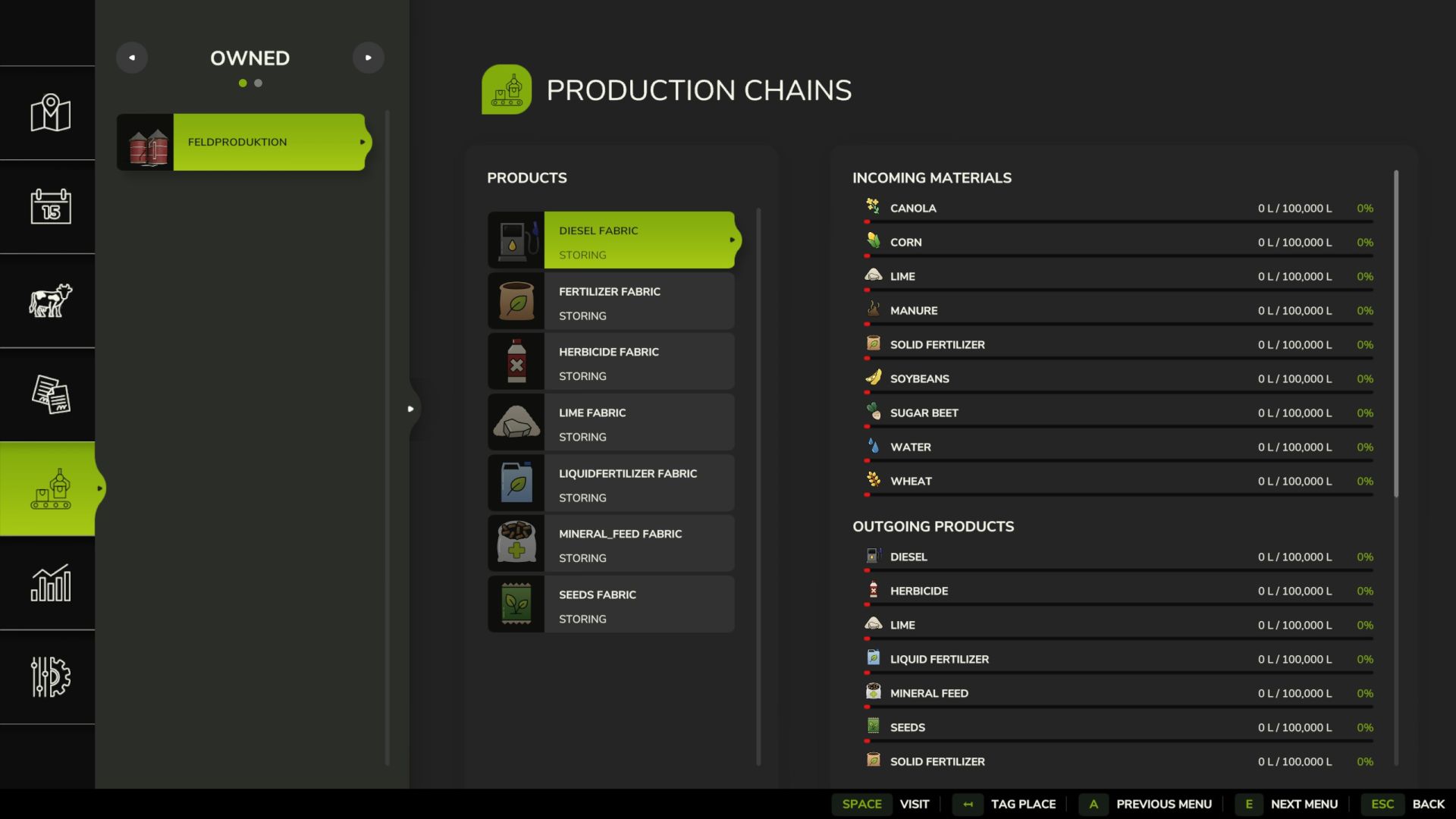Image resolution: width=1456 pixels, height=819 pixels.
Task: Switch to previous Owned page arrow
Action: tap(132, 58)
